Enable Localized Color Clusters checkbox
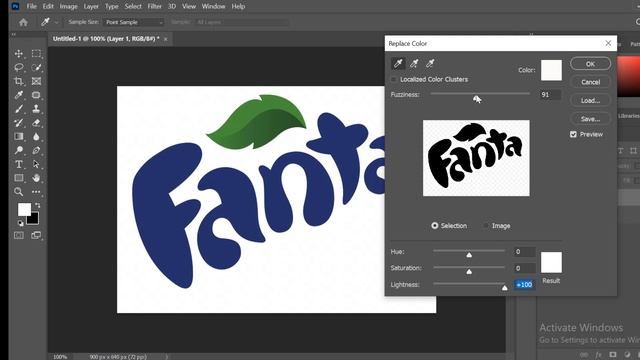 [x=394, y=79]
